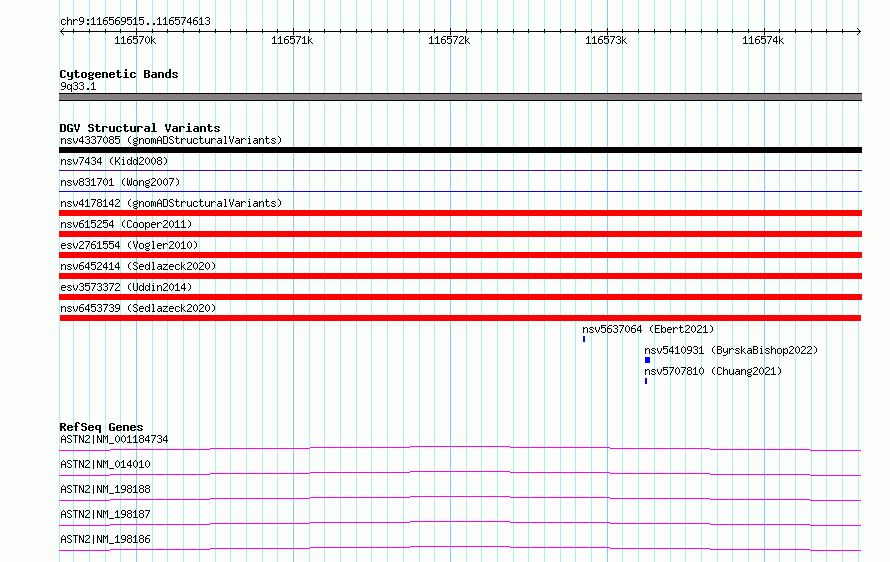Open variant nsv615254 (Cooper2011) label
The image size is (890, 562).
click(126, 224)
